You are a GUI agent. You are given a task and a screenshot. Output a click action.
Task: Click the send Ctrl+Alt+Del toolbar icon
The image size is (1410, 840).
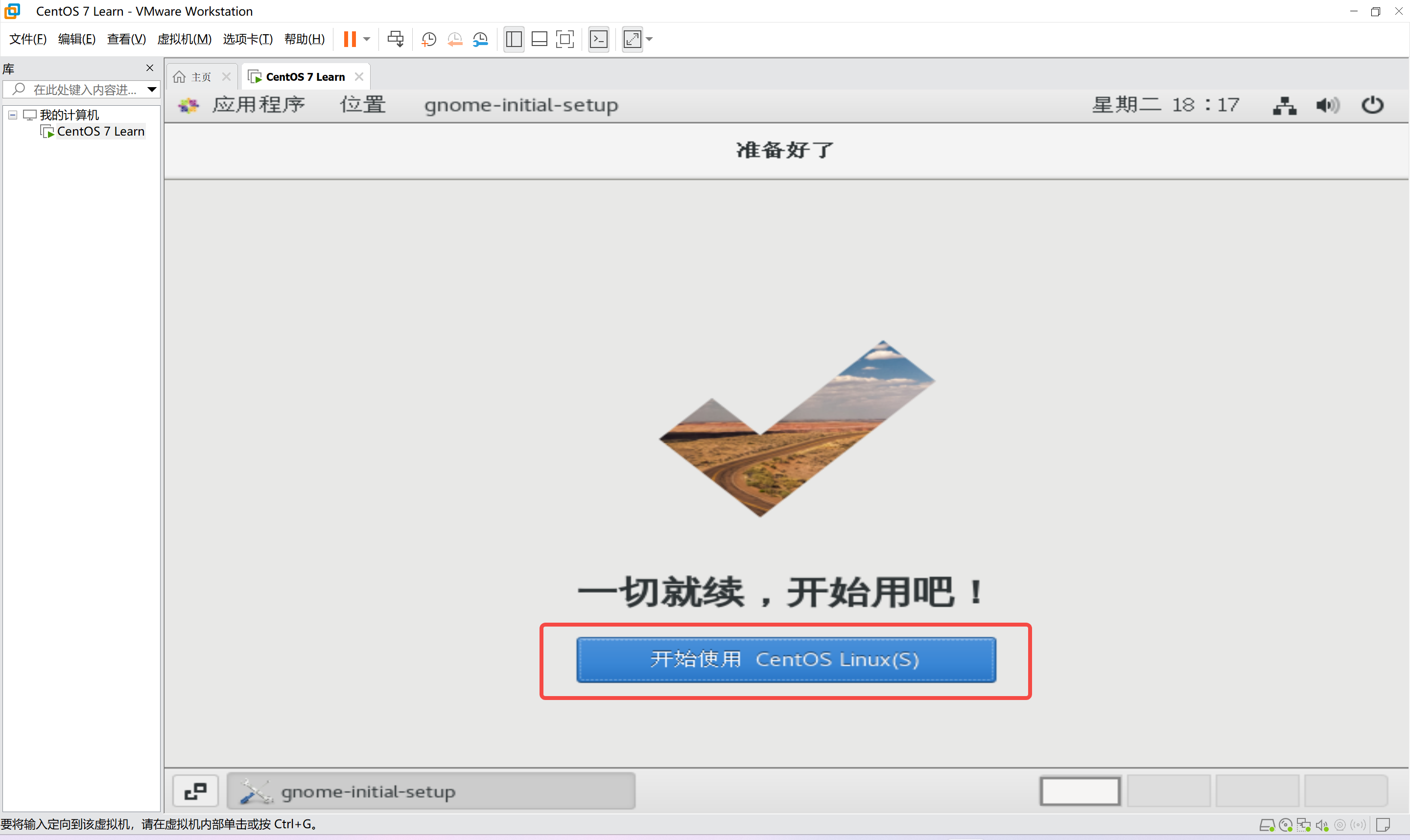tap(396, 39)
